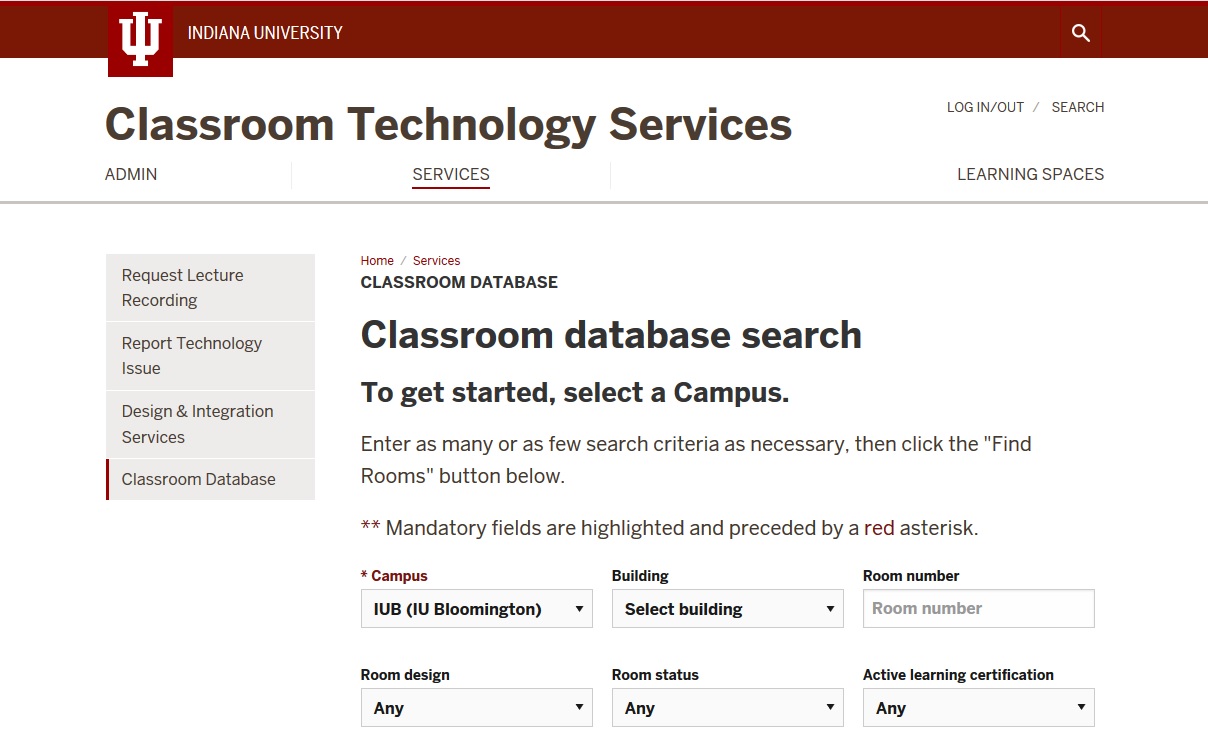1208x753 pixels.
Task: Click the Classroom database search heading
Action: coord(611,335)
